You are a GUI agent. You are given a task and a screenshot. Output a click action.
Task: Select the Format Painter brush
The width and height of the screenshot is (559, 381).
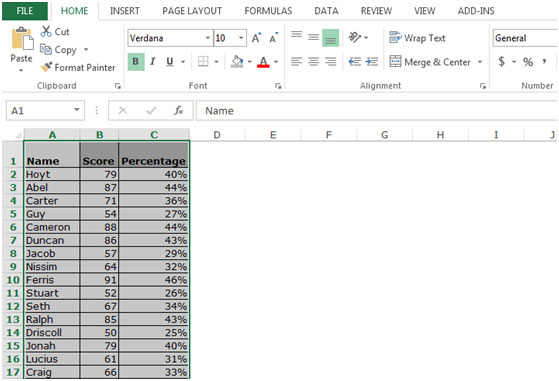[46, 67]
